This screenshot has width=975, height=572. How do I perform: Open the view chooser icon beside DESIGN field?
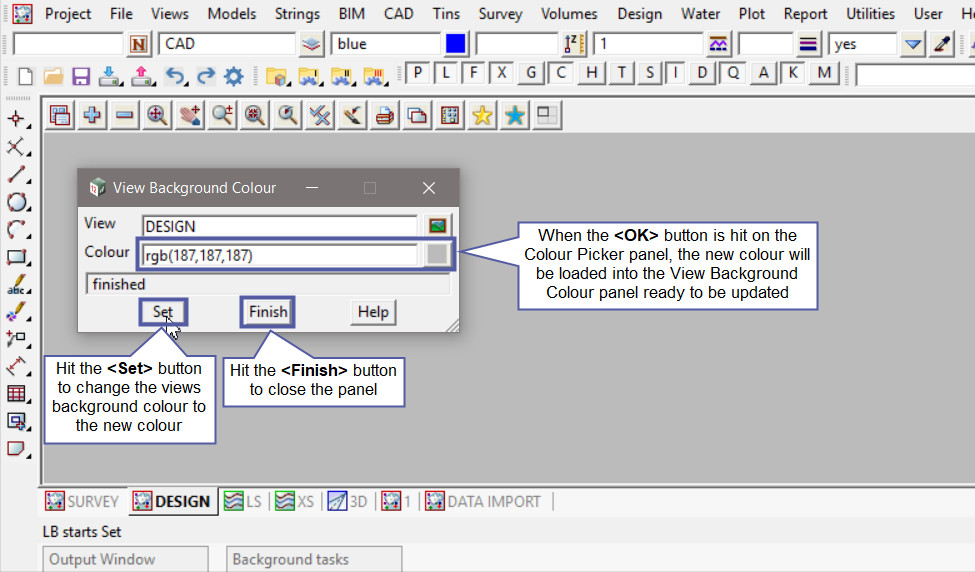pos(437,225)
